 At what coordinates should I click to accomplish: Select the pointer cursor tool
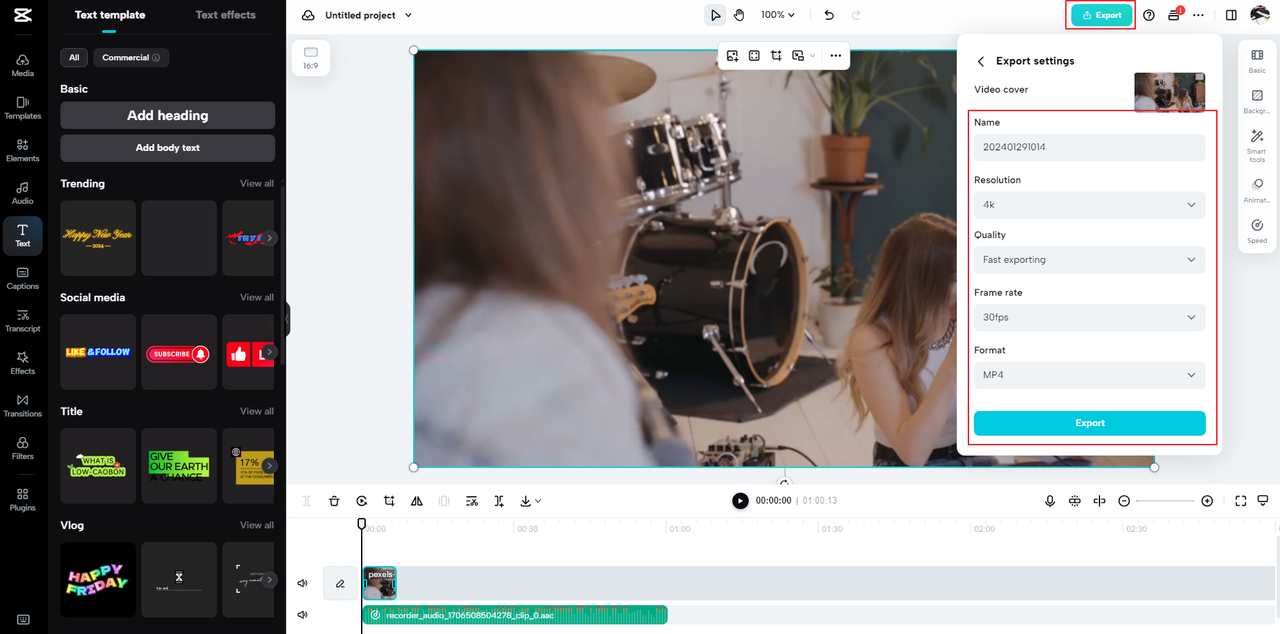(715, 15)
